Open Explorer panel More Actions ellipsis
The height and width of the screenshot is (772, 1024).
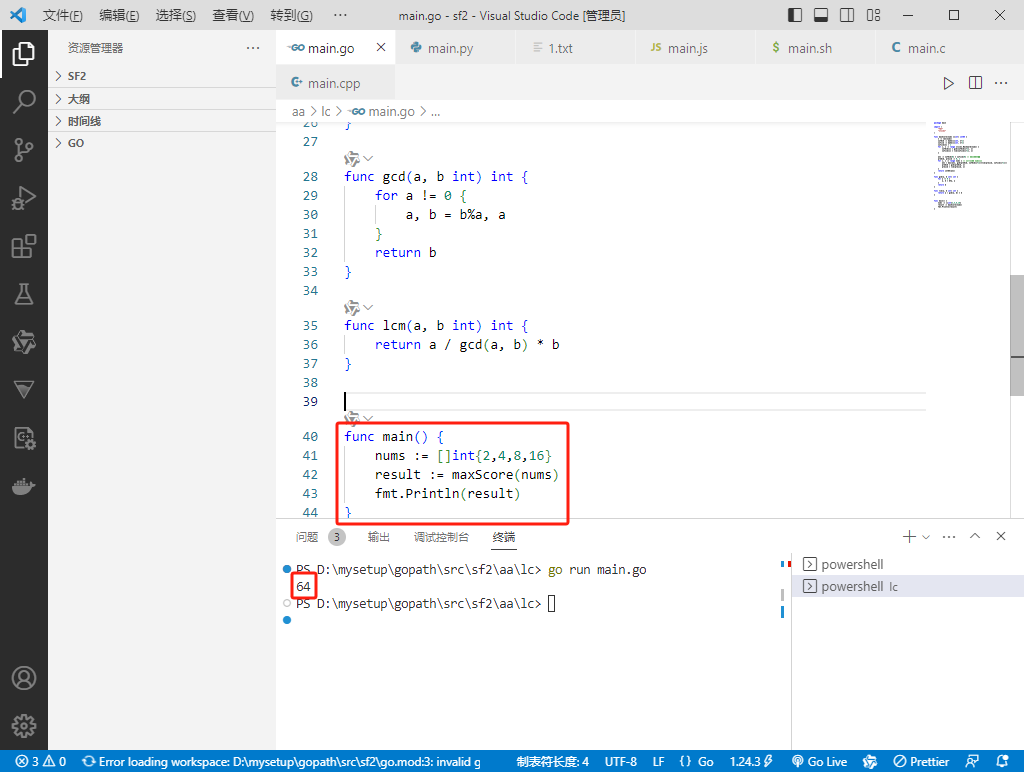[253, 48]
